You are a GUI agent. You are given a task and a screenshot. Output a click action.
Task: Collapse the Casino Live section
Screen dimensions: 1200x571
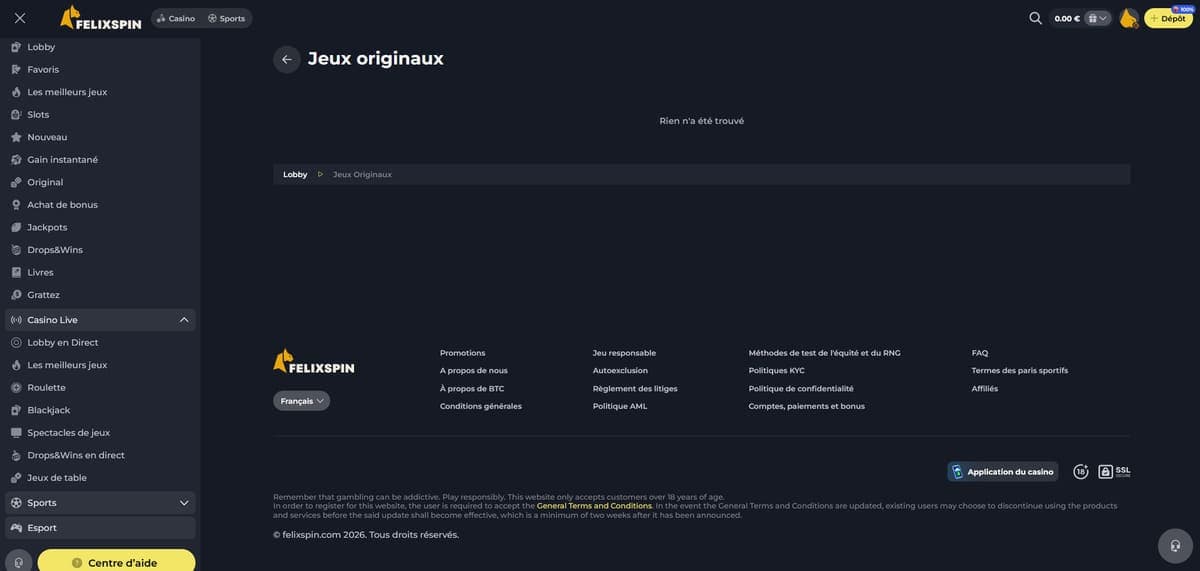[184, 320]
